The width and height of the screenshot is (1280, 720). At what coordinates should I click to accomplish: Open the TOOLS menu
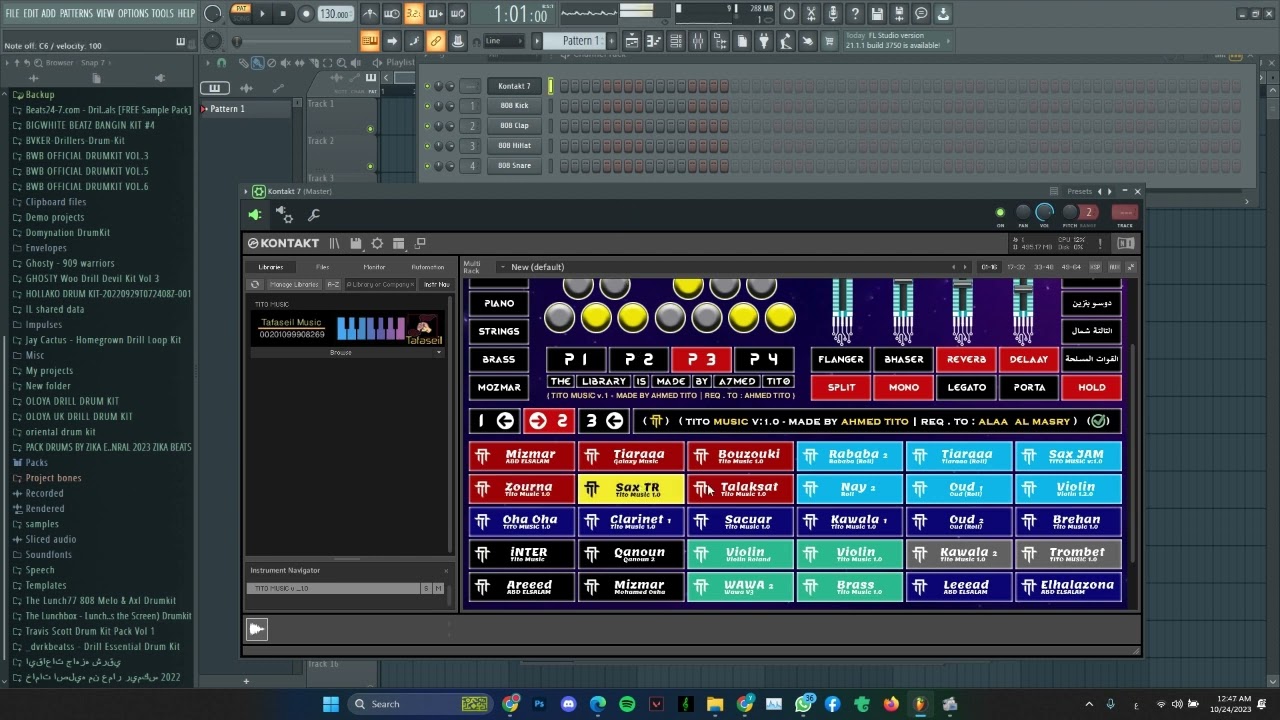click(162, 13)
